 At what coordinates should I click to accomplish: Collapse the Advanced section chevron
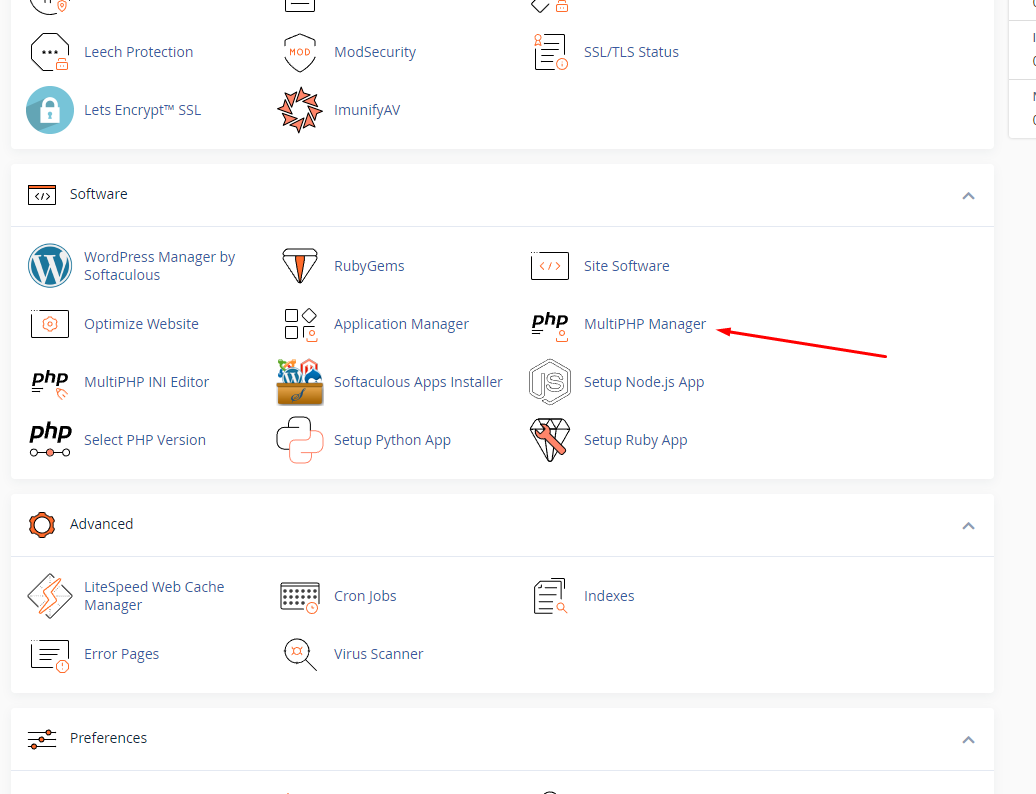tap(968, 525)
